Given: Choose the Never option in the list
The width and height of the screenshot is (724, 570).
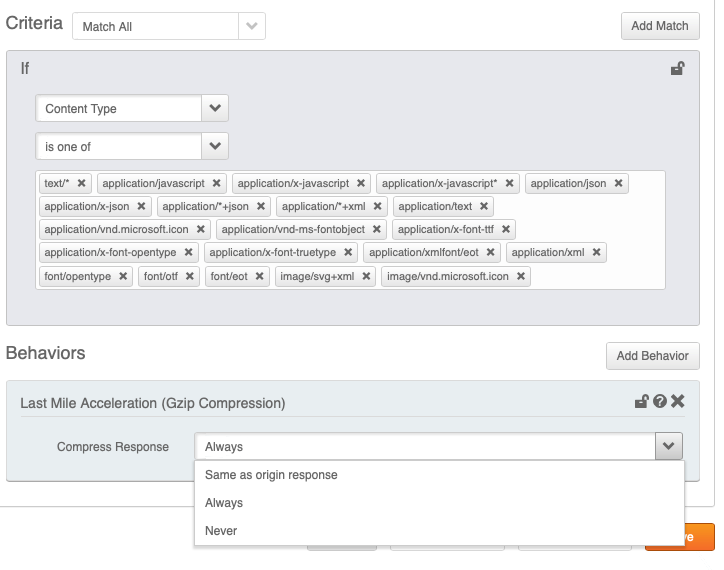Looking at the screenshot, I should pos(221,531).
